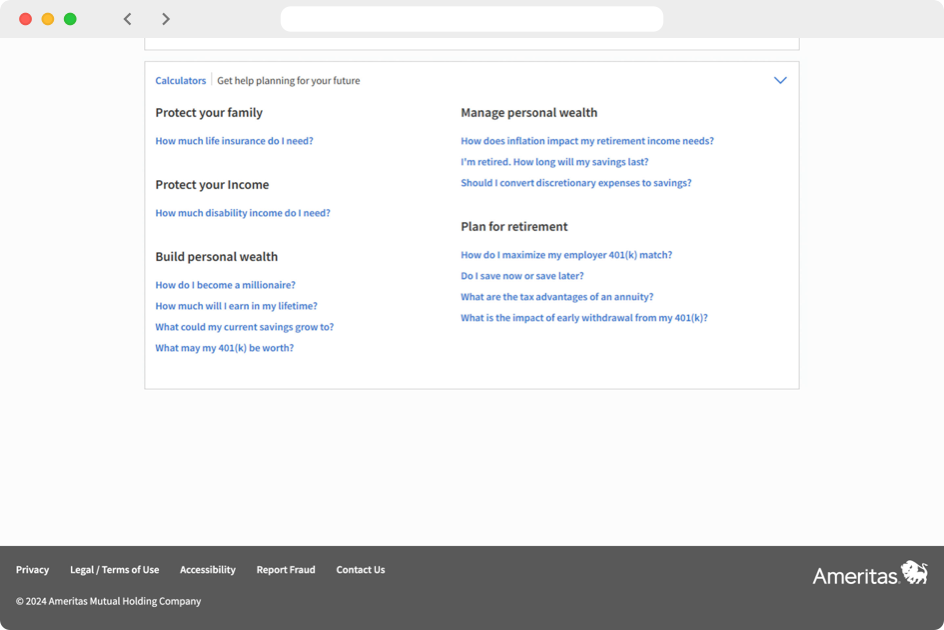Open the inflation retirement income calculator
Image resolution: width=944 pixels, height=630 pixels.
587,140
